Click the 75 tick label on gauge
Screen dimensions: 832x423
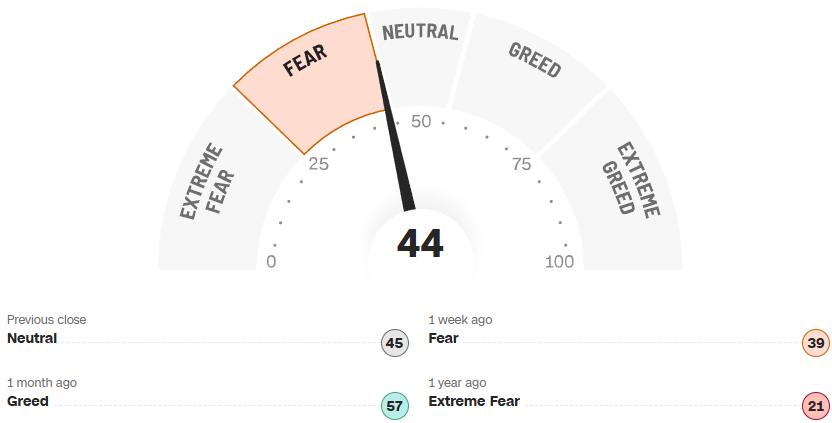[x=521, y=164]
